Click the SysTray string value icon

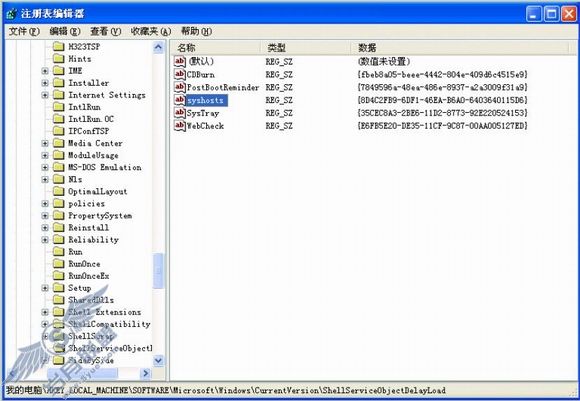pyautogui.click(x=180, y=112)
